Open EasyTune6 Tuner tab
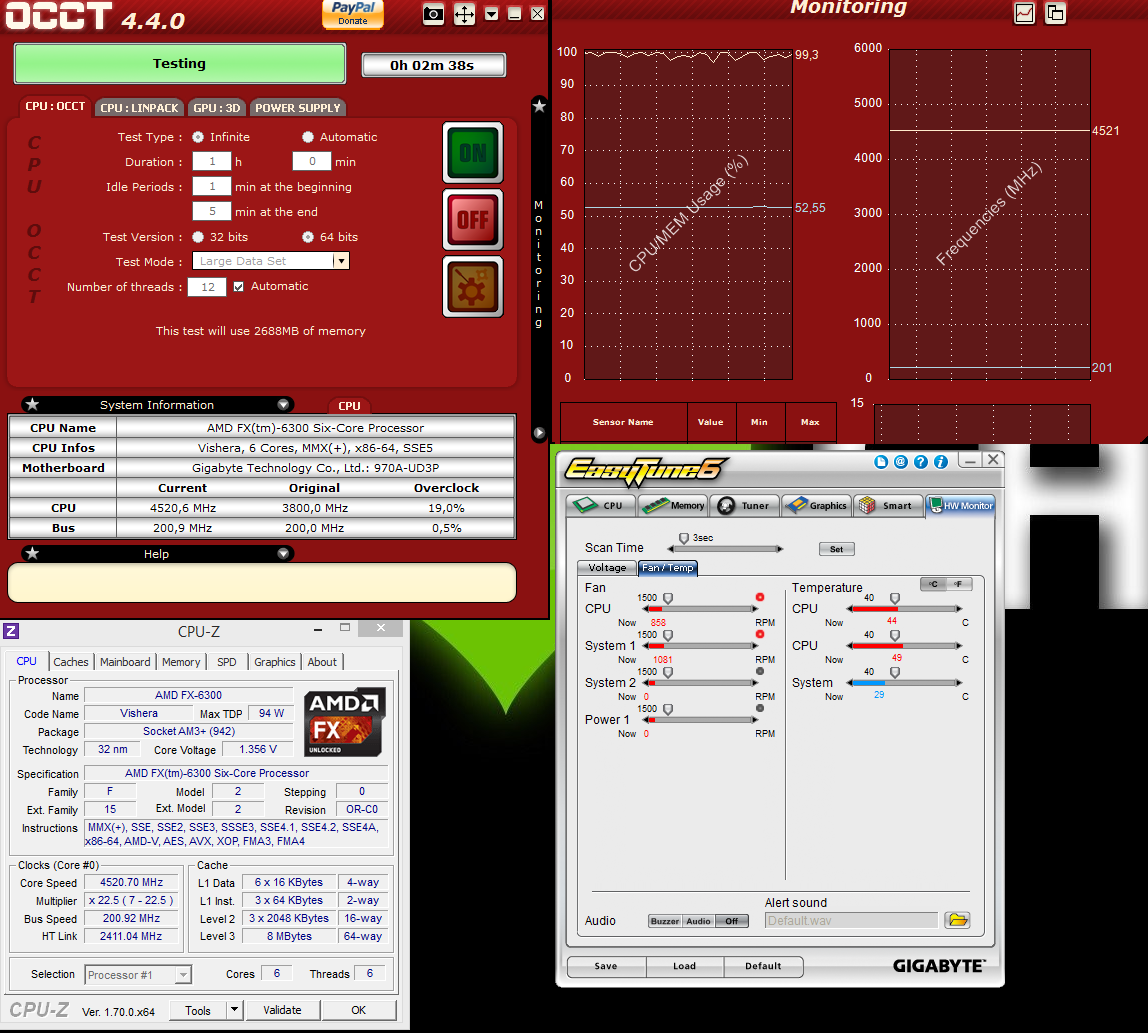Viewport: 1148px width, 1033px height. coord(744,505)
